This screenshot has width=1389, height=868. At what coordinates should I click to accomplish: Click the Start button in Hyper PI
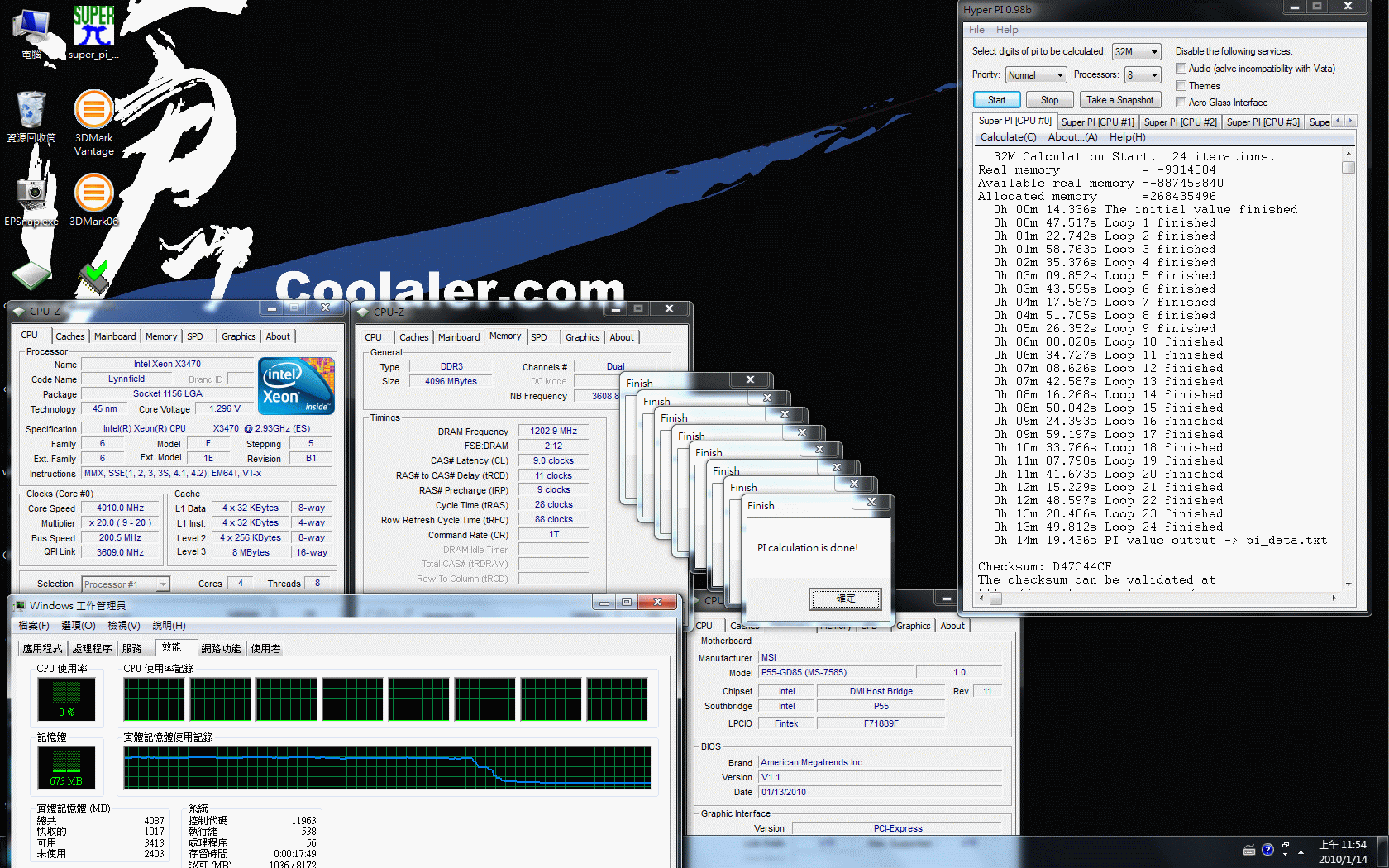996,100
